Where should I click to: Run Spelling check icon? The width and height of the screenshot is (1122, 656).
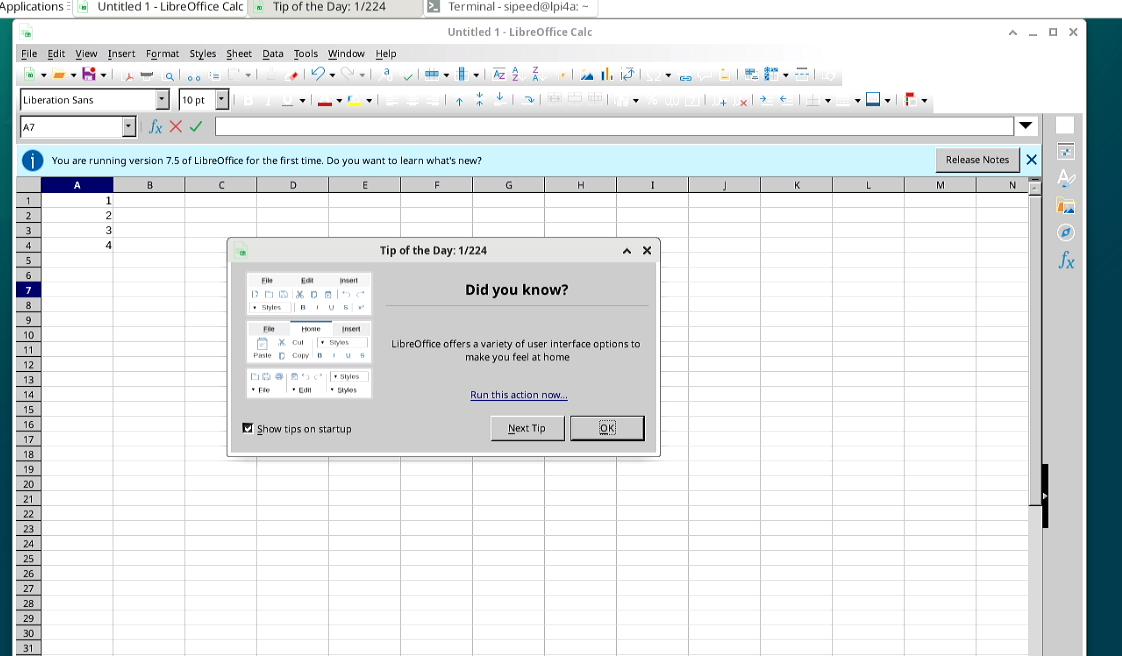point(406,75)
